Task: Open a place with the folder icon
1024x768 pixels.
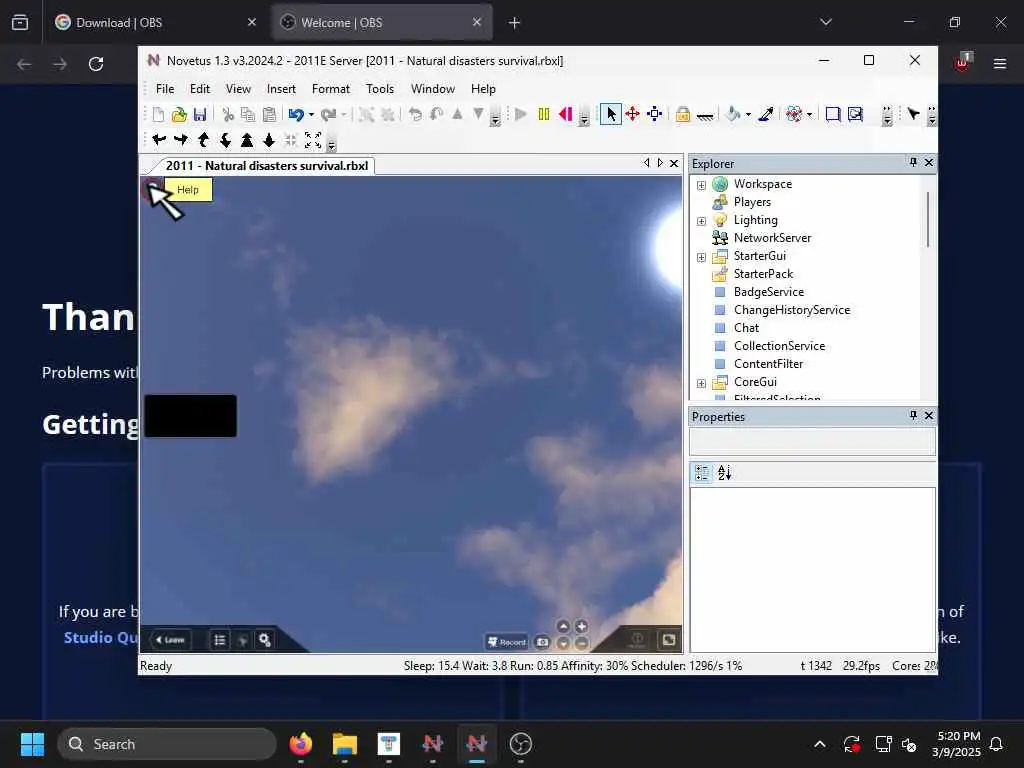Action: point(179,115)
